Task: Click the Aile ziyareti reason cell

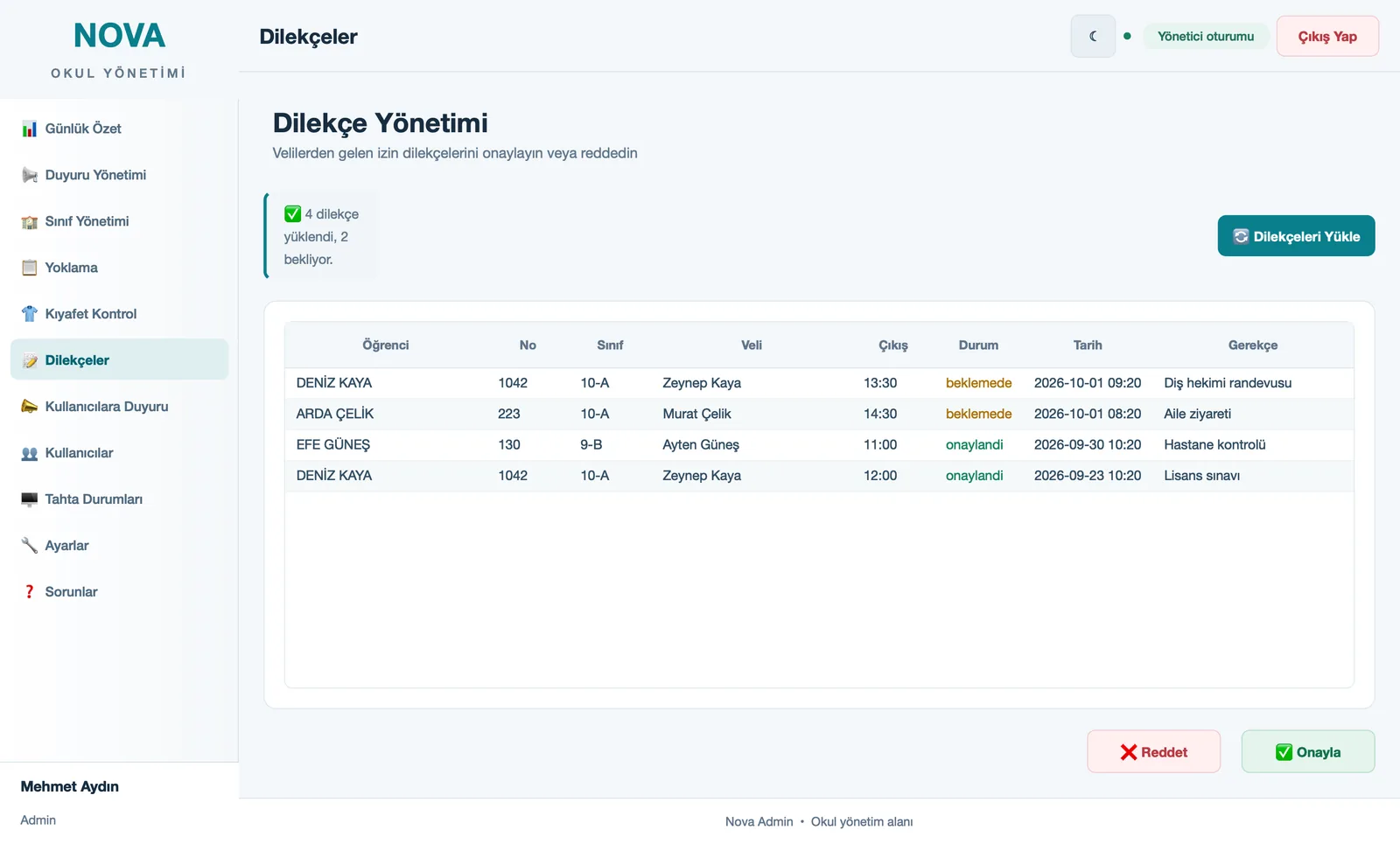Action: 1197,414
